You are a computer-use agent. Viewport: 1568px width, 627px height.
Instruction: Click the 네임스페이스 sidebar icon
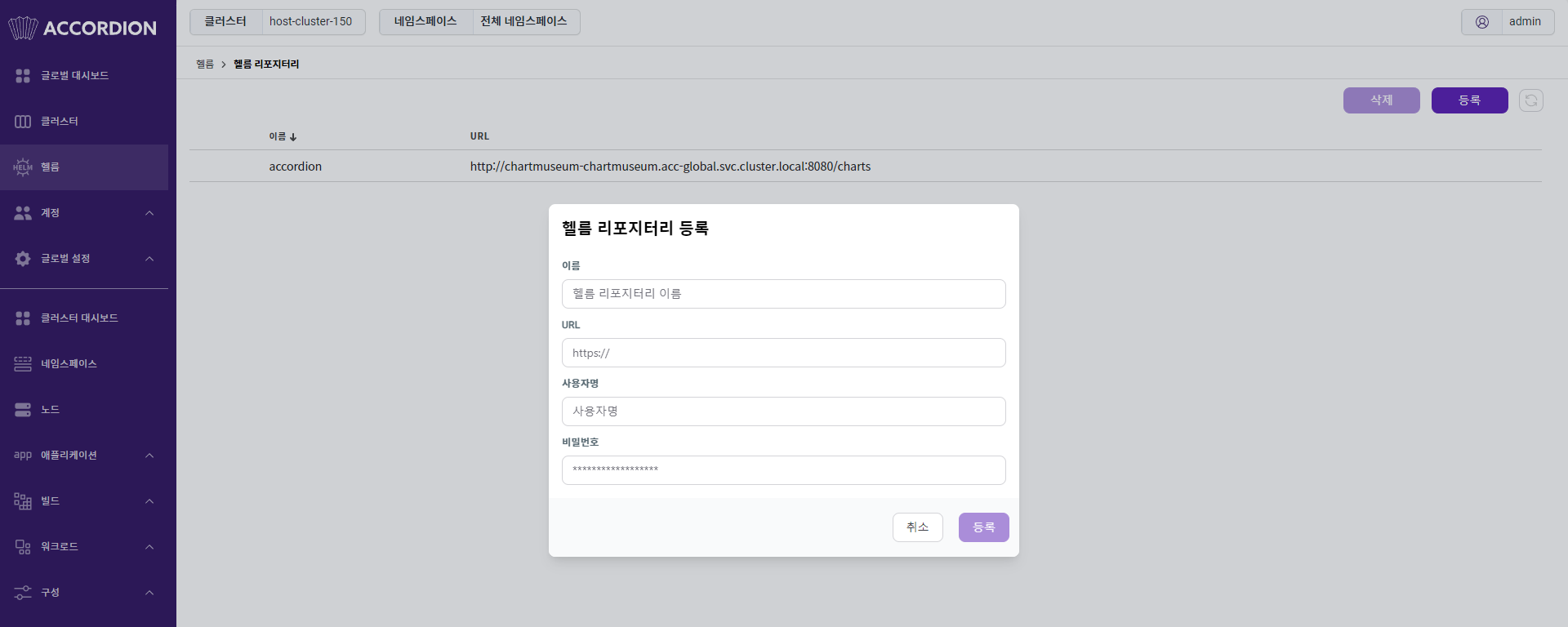23,364
